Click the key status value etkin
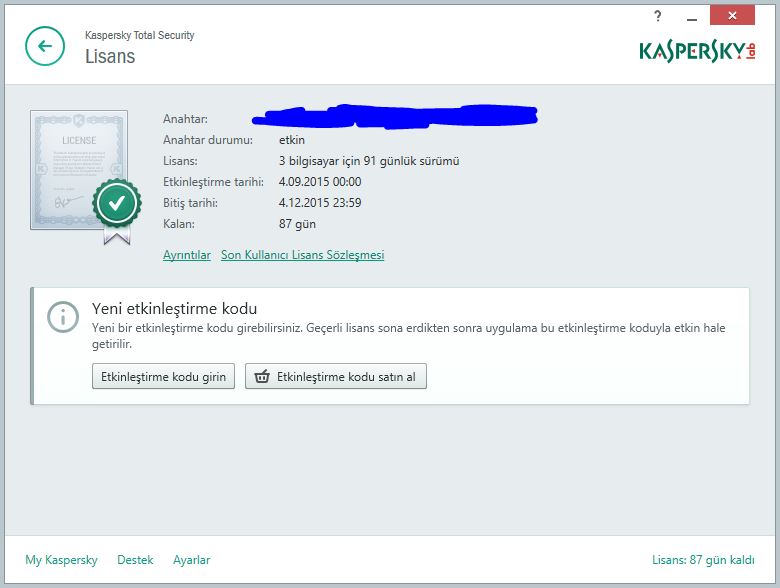Screen dimensions: 780x588 292,140
